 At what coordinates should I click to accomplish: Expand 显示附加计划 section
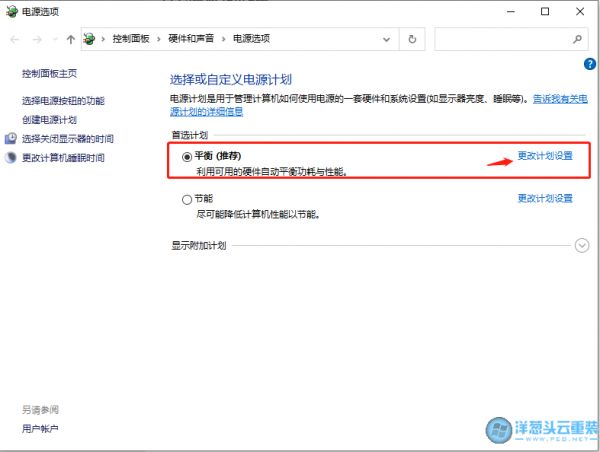[582, 245]
